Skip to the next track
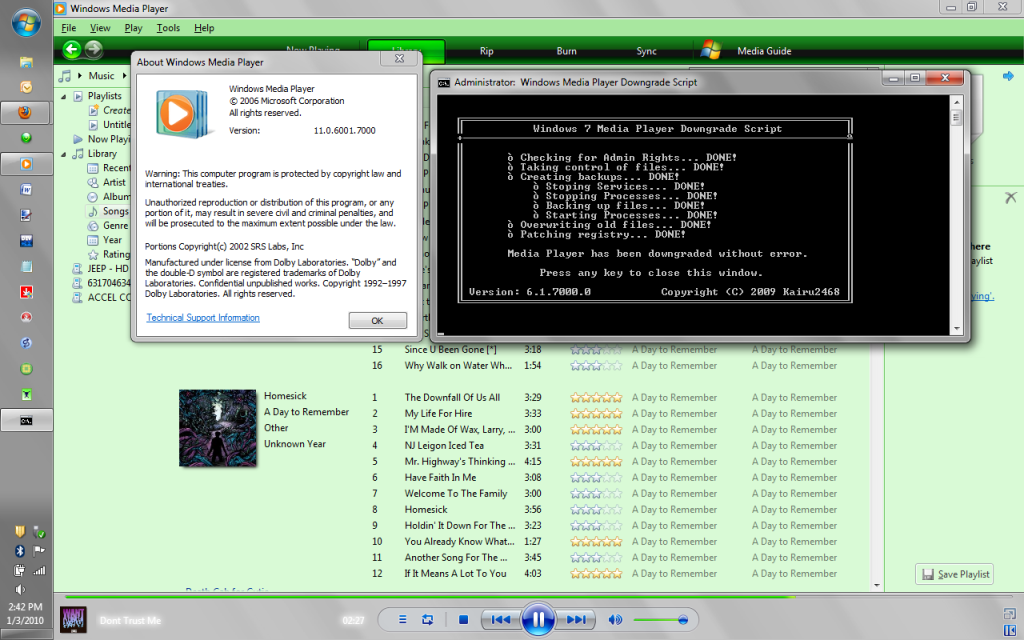This screenshot has width=1024, height=640. 575,620
